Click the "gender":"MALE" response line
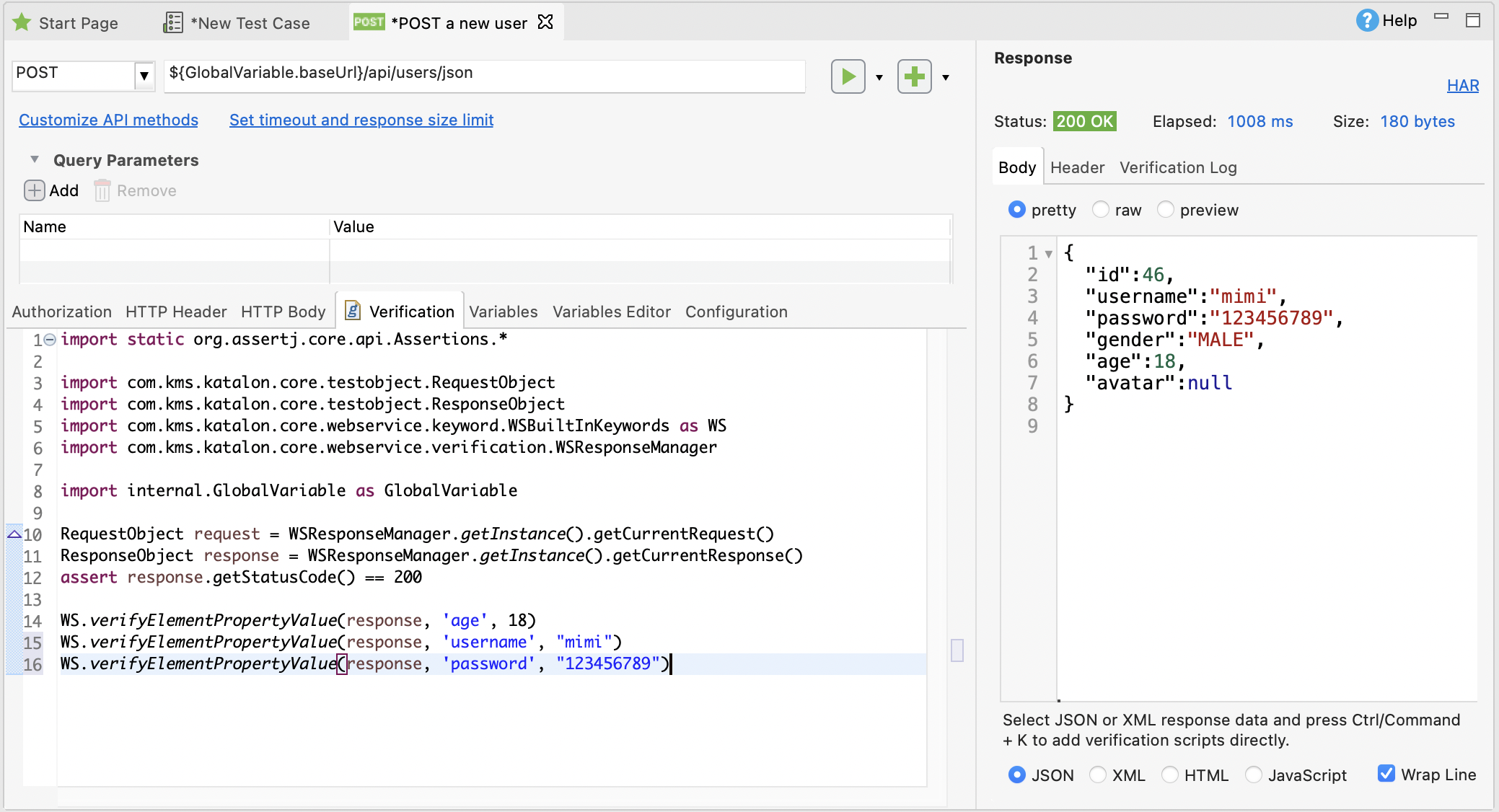The height and width of the screenshot is (812, 1499). (1176, 340)
